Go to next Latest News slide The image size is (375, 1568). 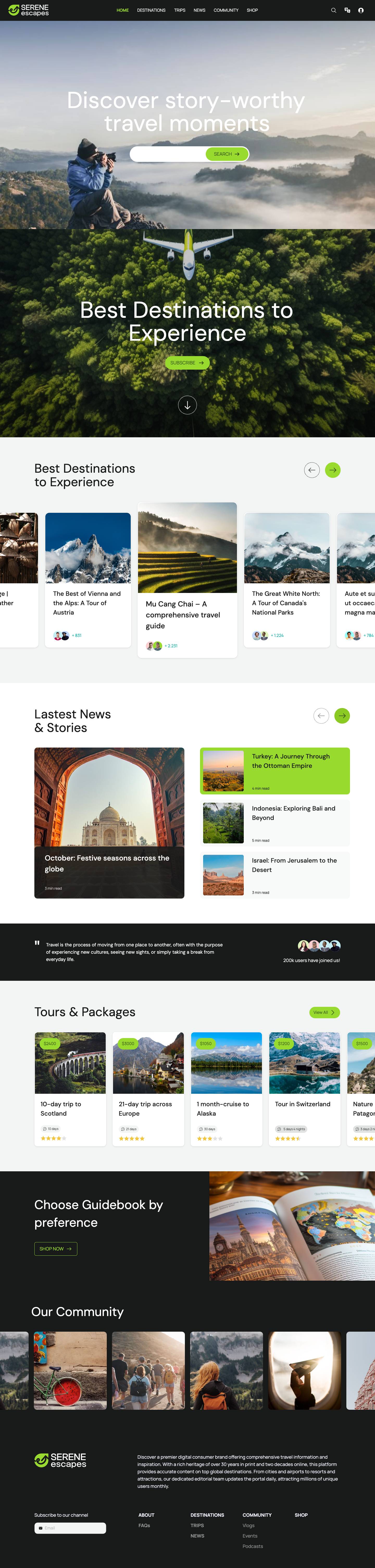click(342, 716)
